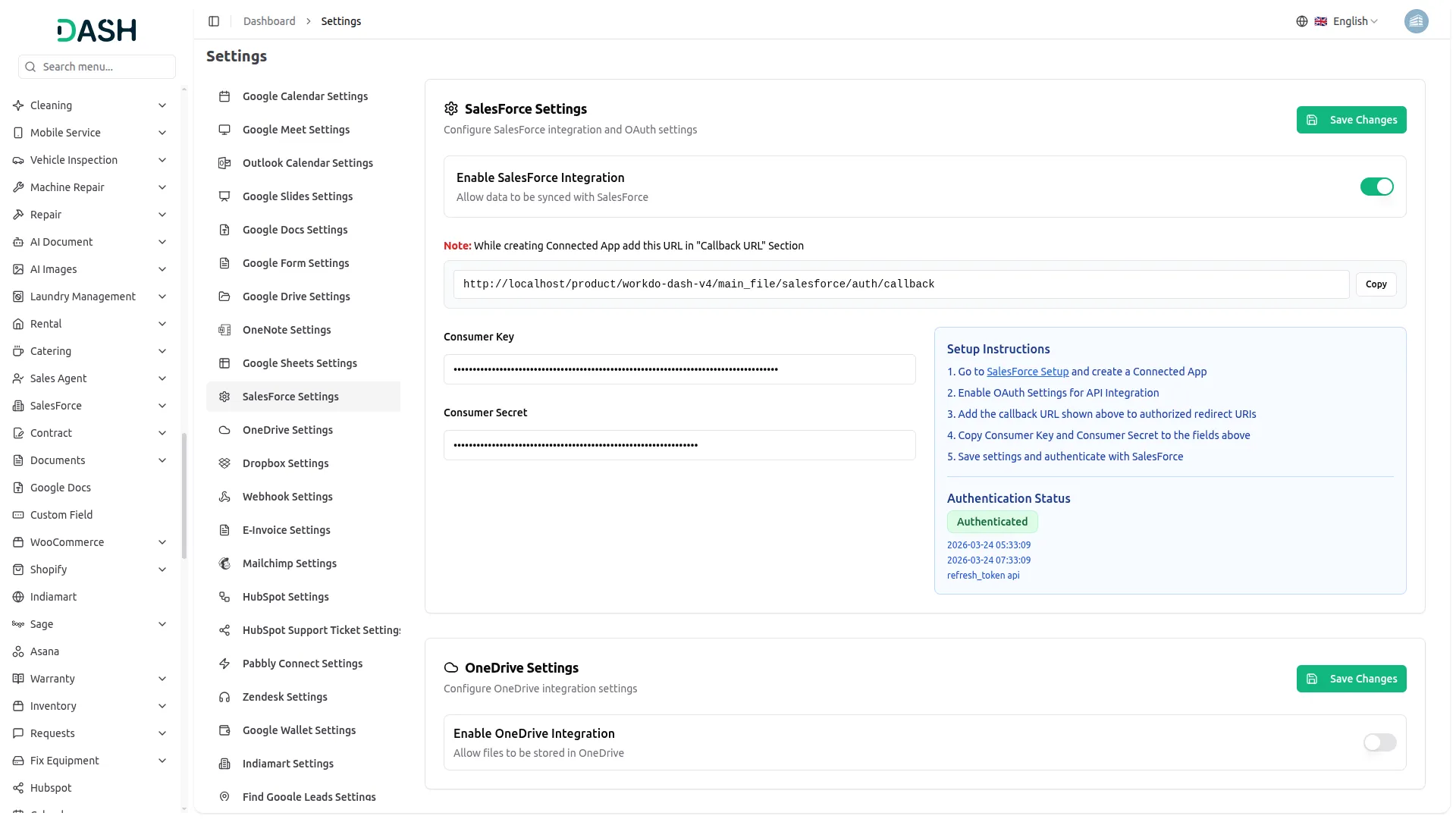The width and height of the screenshot is (1456, 819).
Task: Click the Google Drive Settings folder icon
Action: point(224,297)
